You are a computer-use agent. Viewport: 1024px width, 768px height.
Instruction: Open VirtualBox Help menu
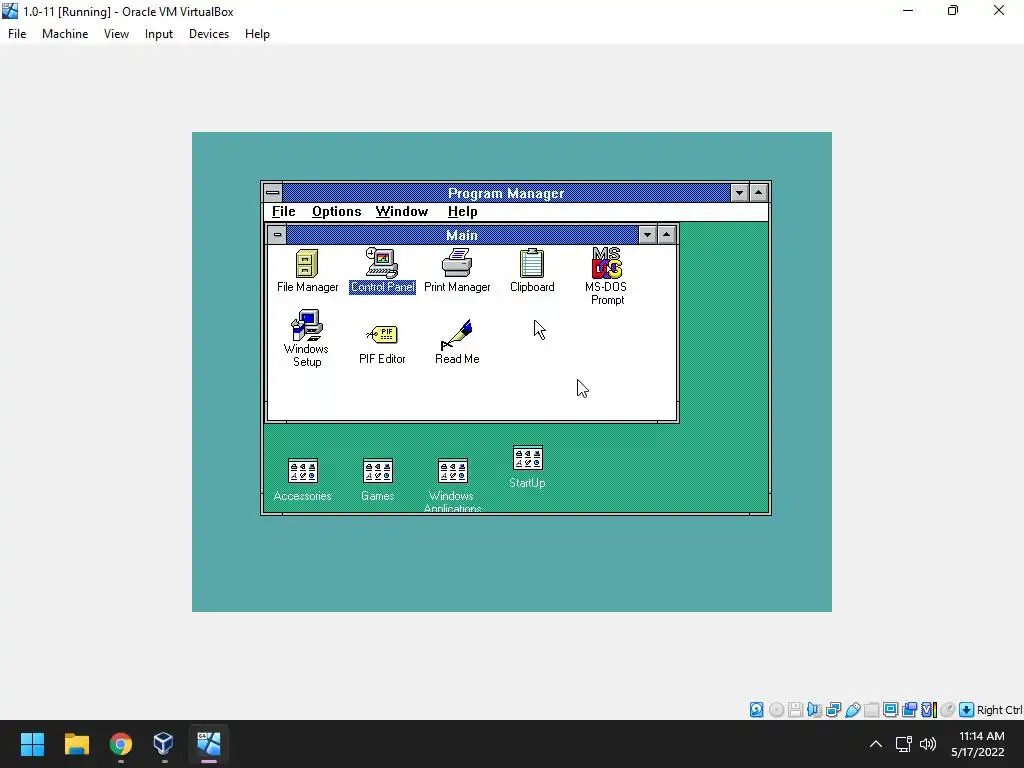(x=257, y=34)
